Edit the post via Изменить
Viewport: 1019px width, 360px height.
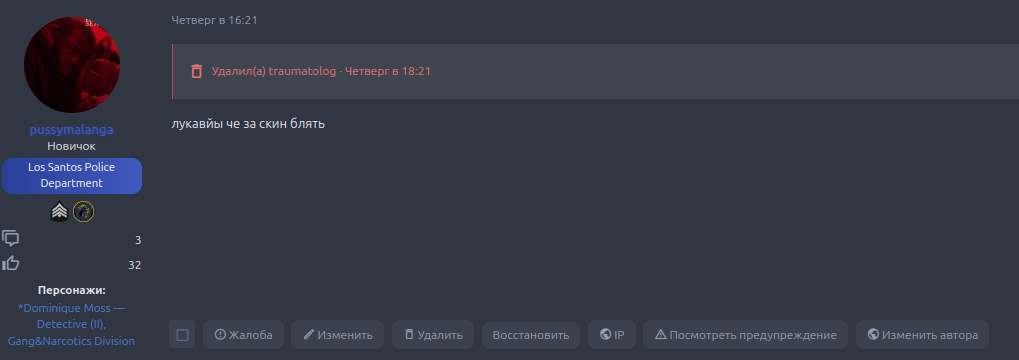tap(337, 335)
